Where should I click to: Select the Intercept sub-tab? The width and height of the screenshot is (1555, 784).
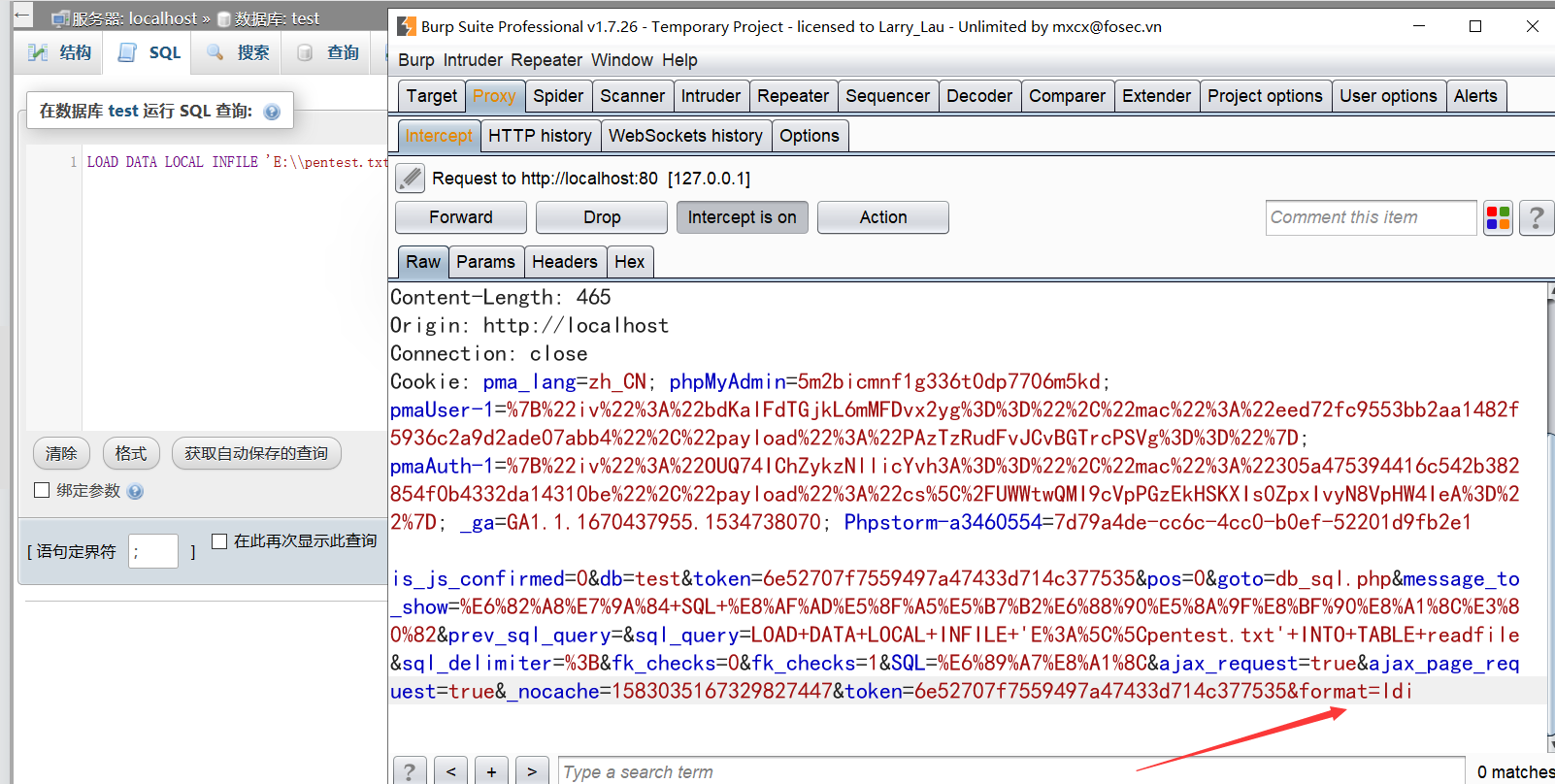(439, 136)
